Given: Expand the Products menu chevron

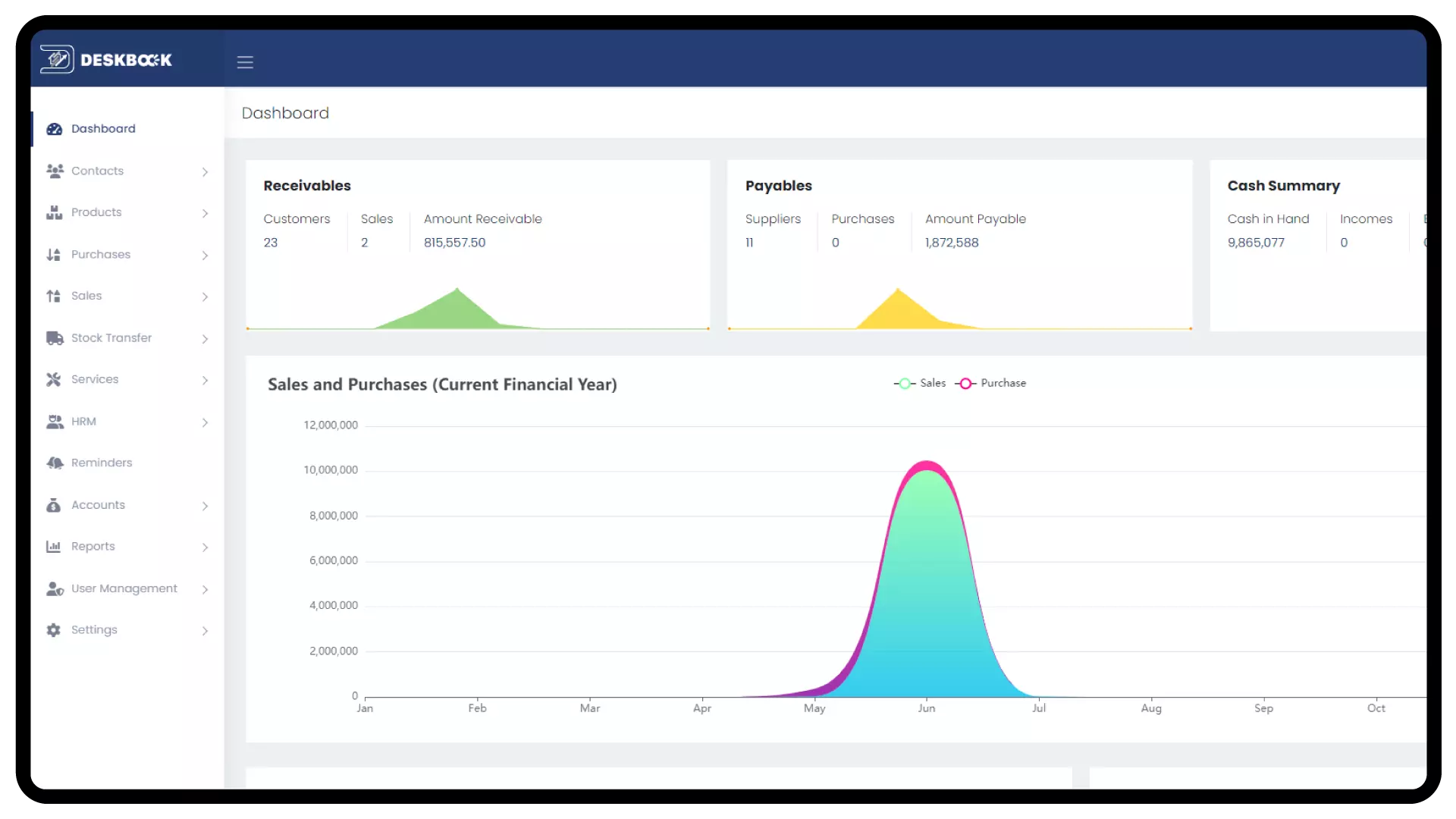Looking at the screenshot, I should 205,214.
